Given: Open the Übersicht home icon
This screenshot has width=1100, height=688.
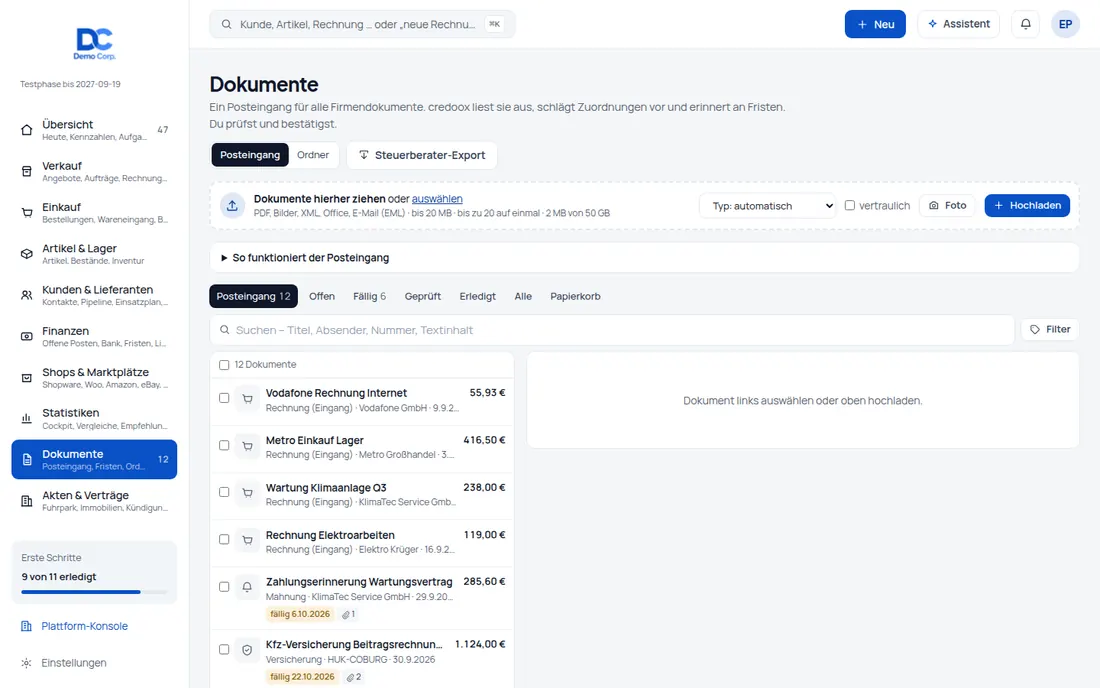Looking at the screenshot, I should pos(27,130).
